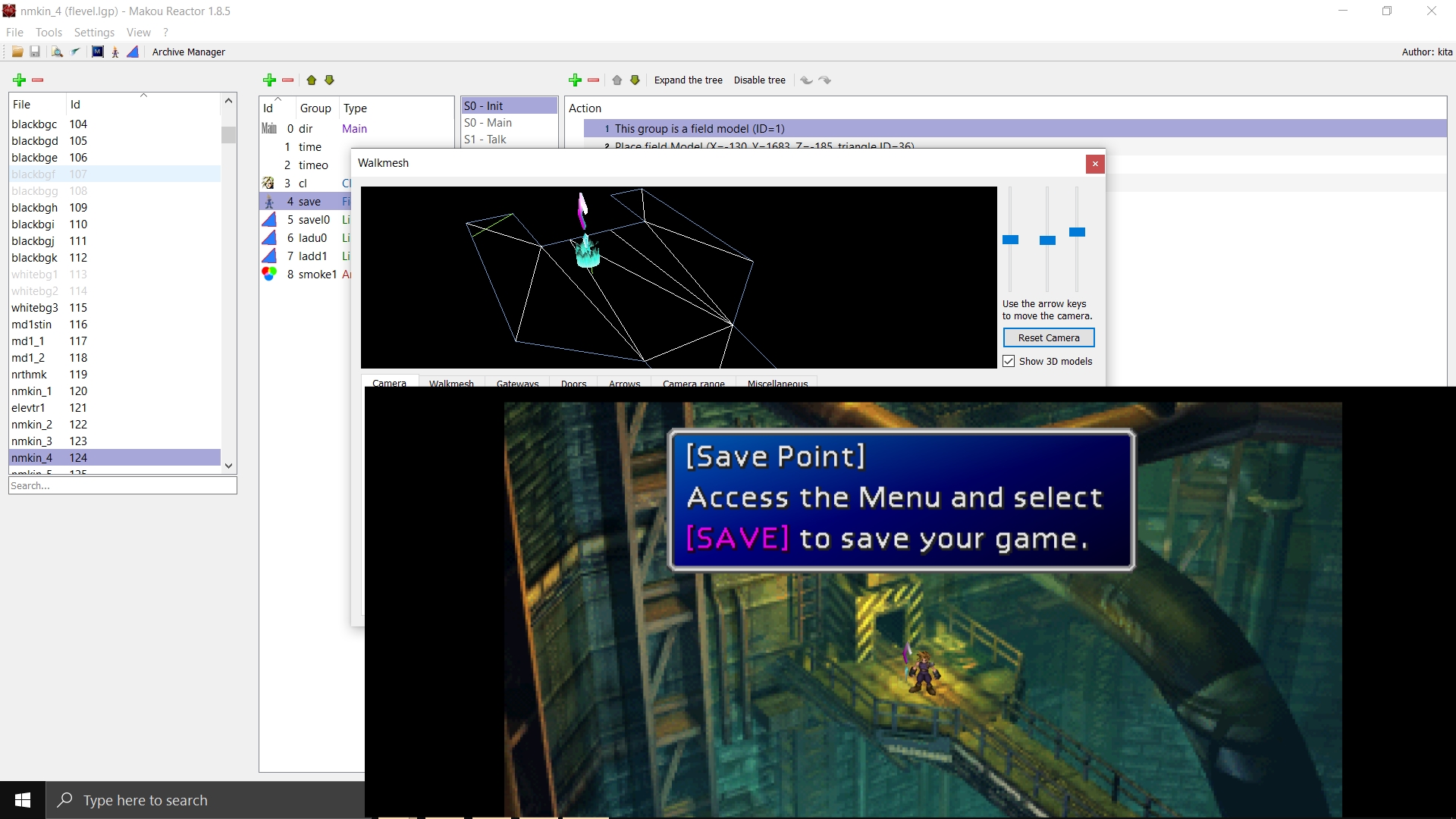Viewport: 1456px width, 819px height.
Task: Click the taskbar 'Type here to search' box
Action: (x=206, y=800)
